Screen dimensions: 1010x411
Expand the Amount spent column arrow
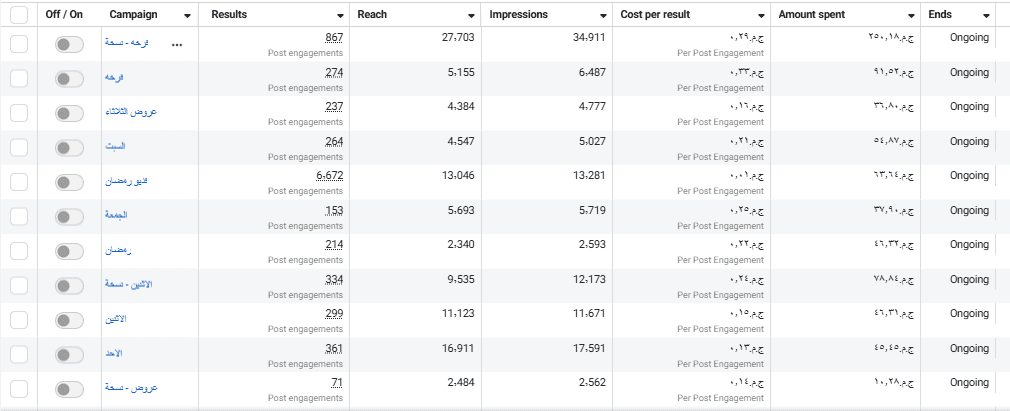[x=911, y=15]
